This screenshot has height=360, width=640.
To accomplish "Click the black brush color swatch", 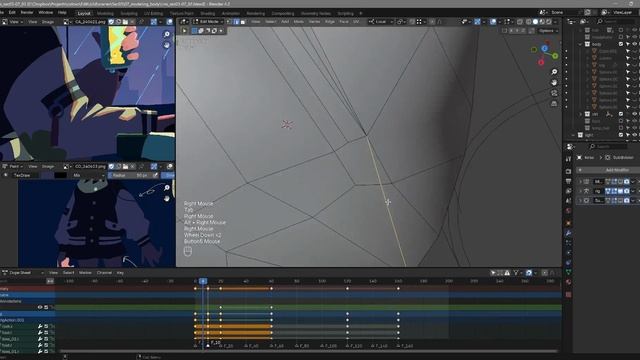I will [60, 175].
